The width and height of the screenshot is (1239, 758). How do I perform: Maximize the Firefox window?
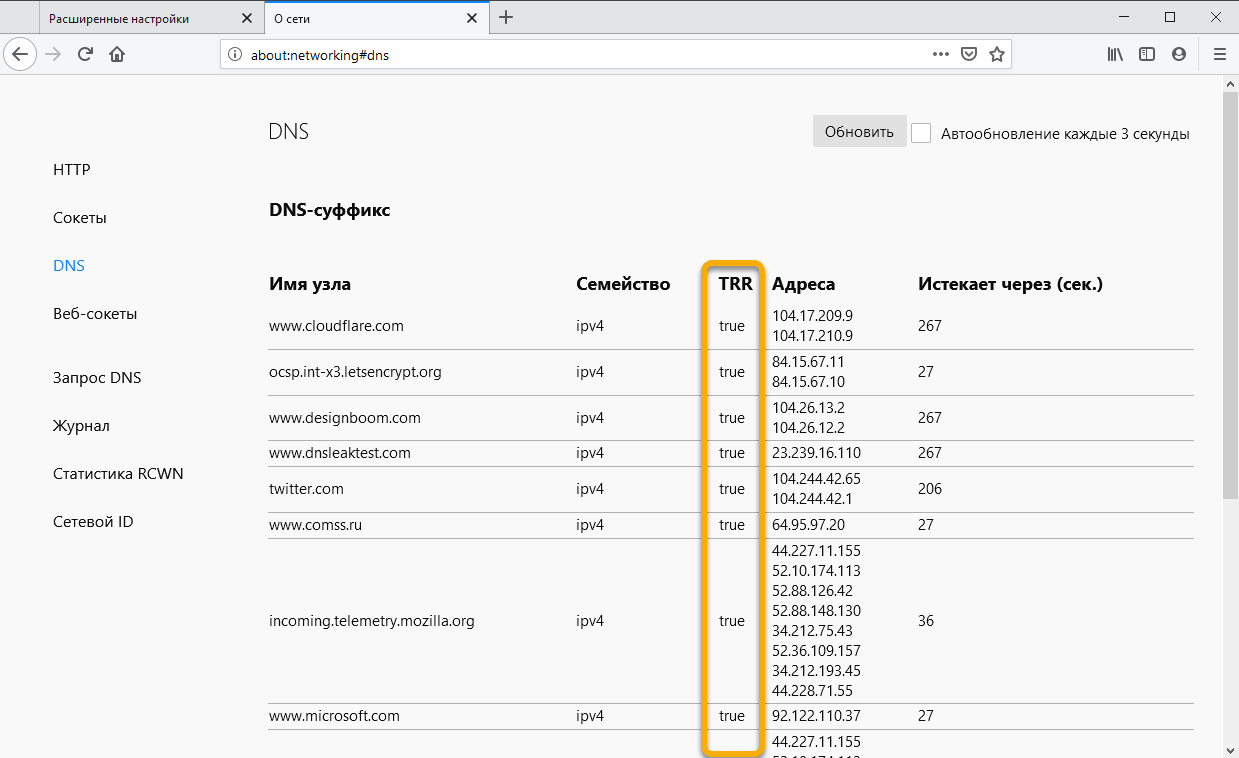(1170, 17)
